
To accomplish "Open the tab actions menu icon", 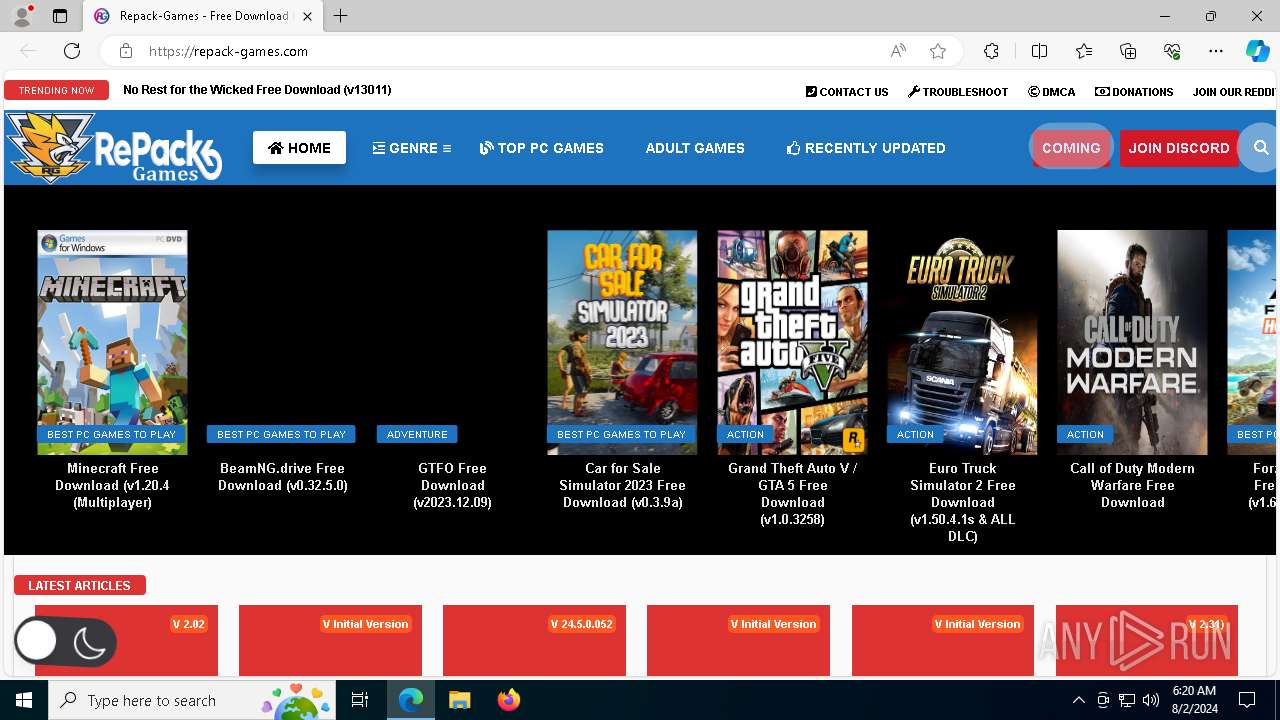I will click(x=60, y=16).
